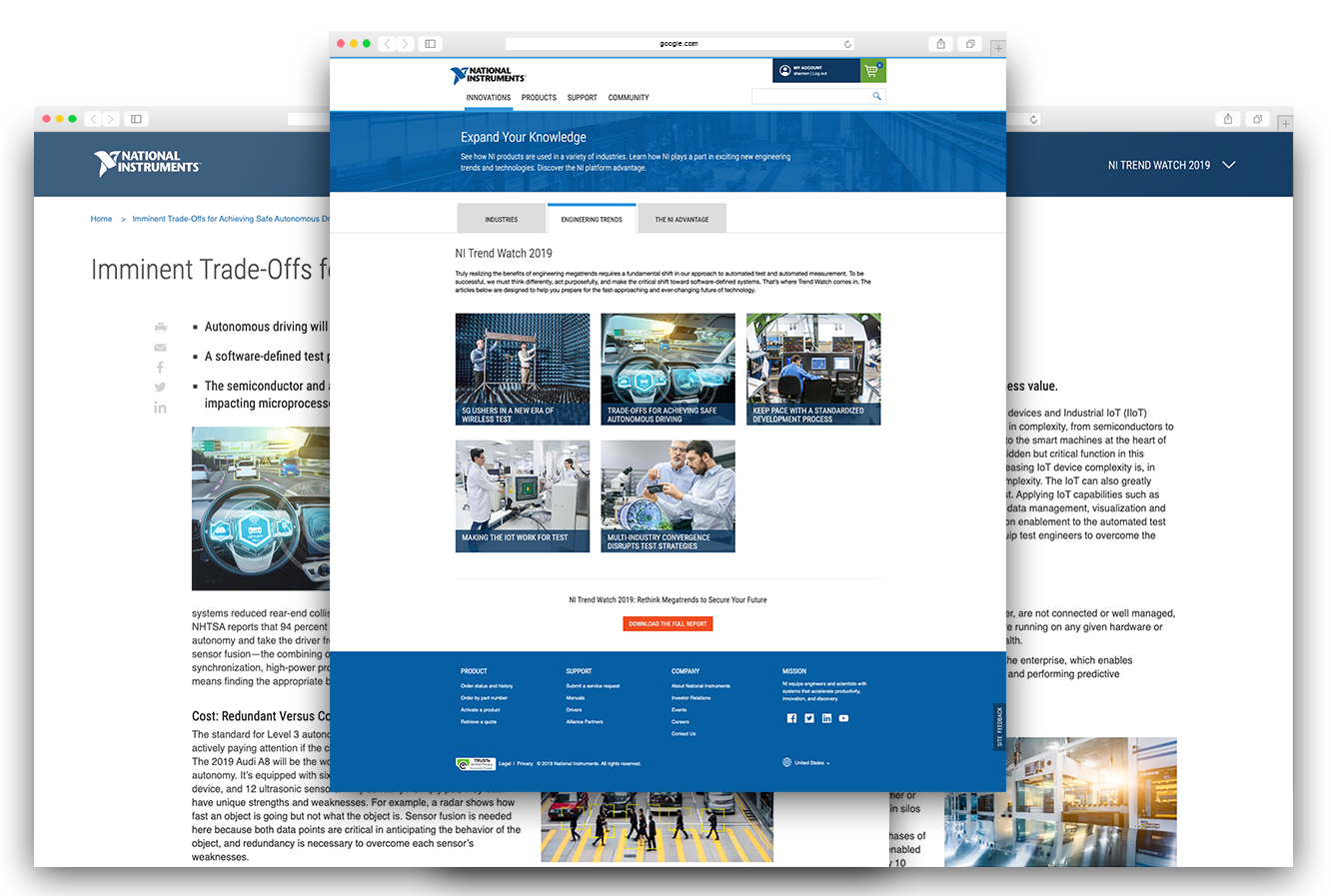Share on LinkedIn from left article window
1331x896 pixels.
pyautogui.click(x=160, y=408)
